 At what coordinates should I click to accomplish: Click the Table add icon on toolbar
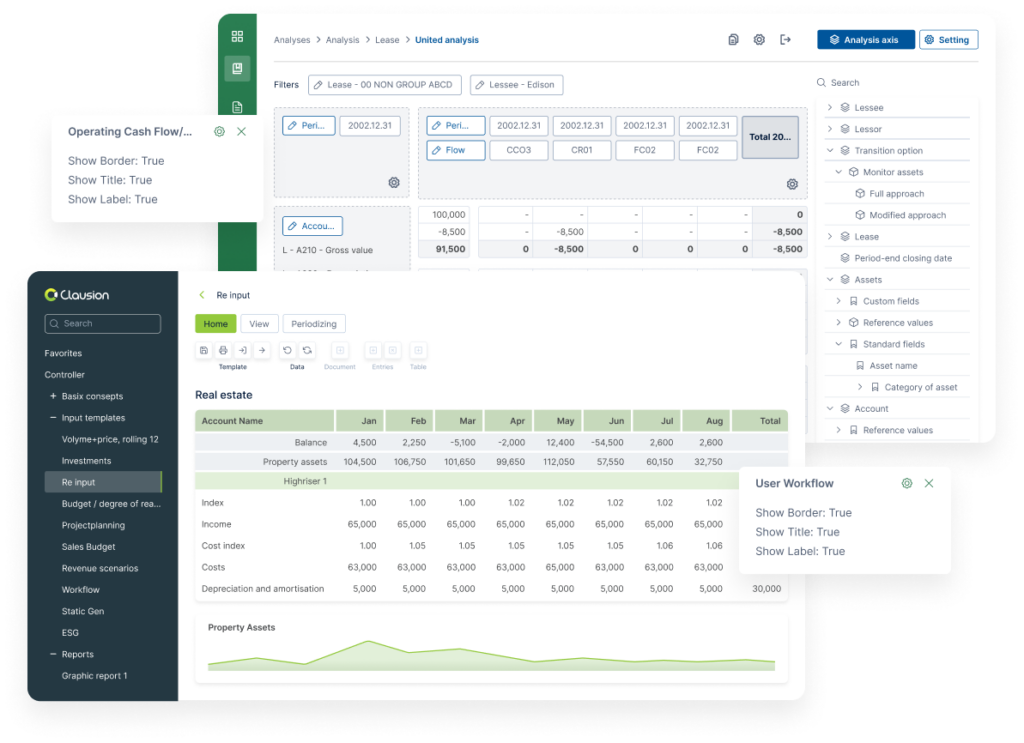coord(417,351)
